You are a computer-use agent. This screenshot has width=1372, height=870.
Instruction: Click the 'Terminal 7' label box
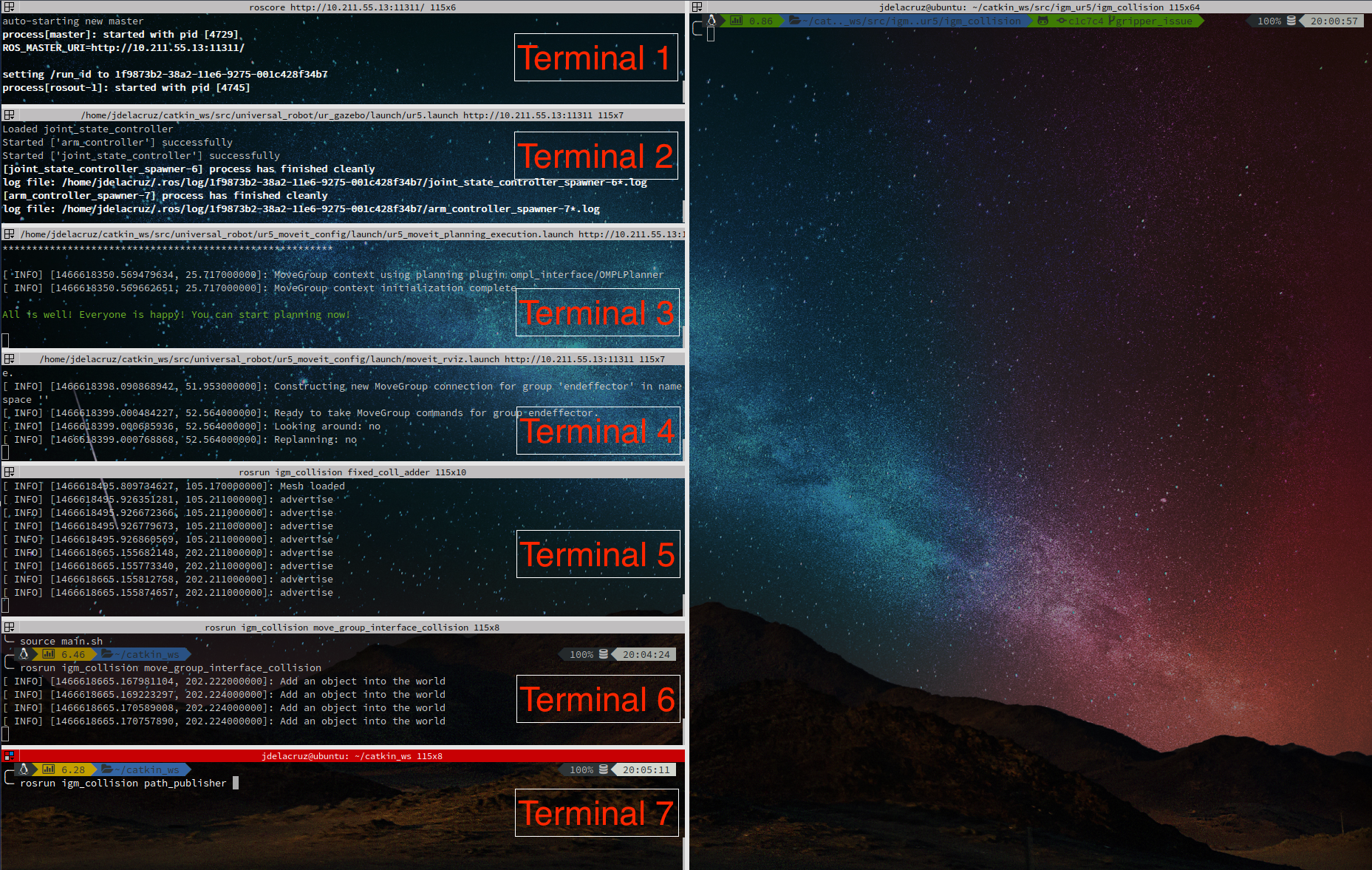[x=596, y=813]
